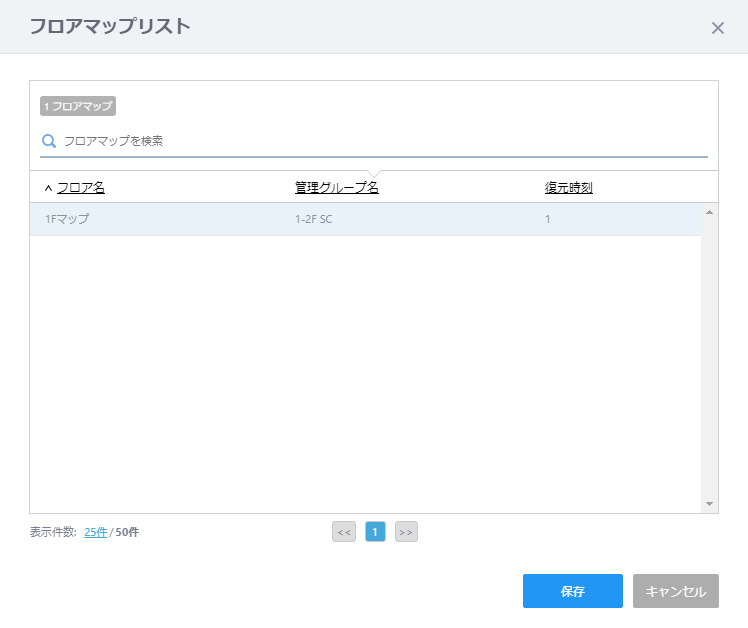The height and width of the screenshot is (628, 748).
Task: Click the scrollbar up arrow
Action: (x=709, y=212)
